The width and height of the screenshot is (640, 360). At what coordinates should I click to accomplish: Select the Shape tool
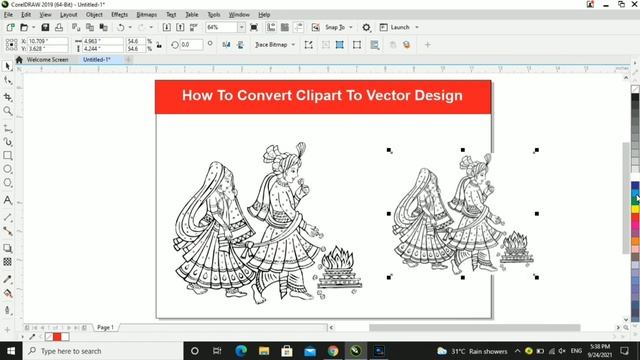(x=7, y=81)
